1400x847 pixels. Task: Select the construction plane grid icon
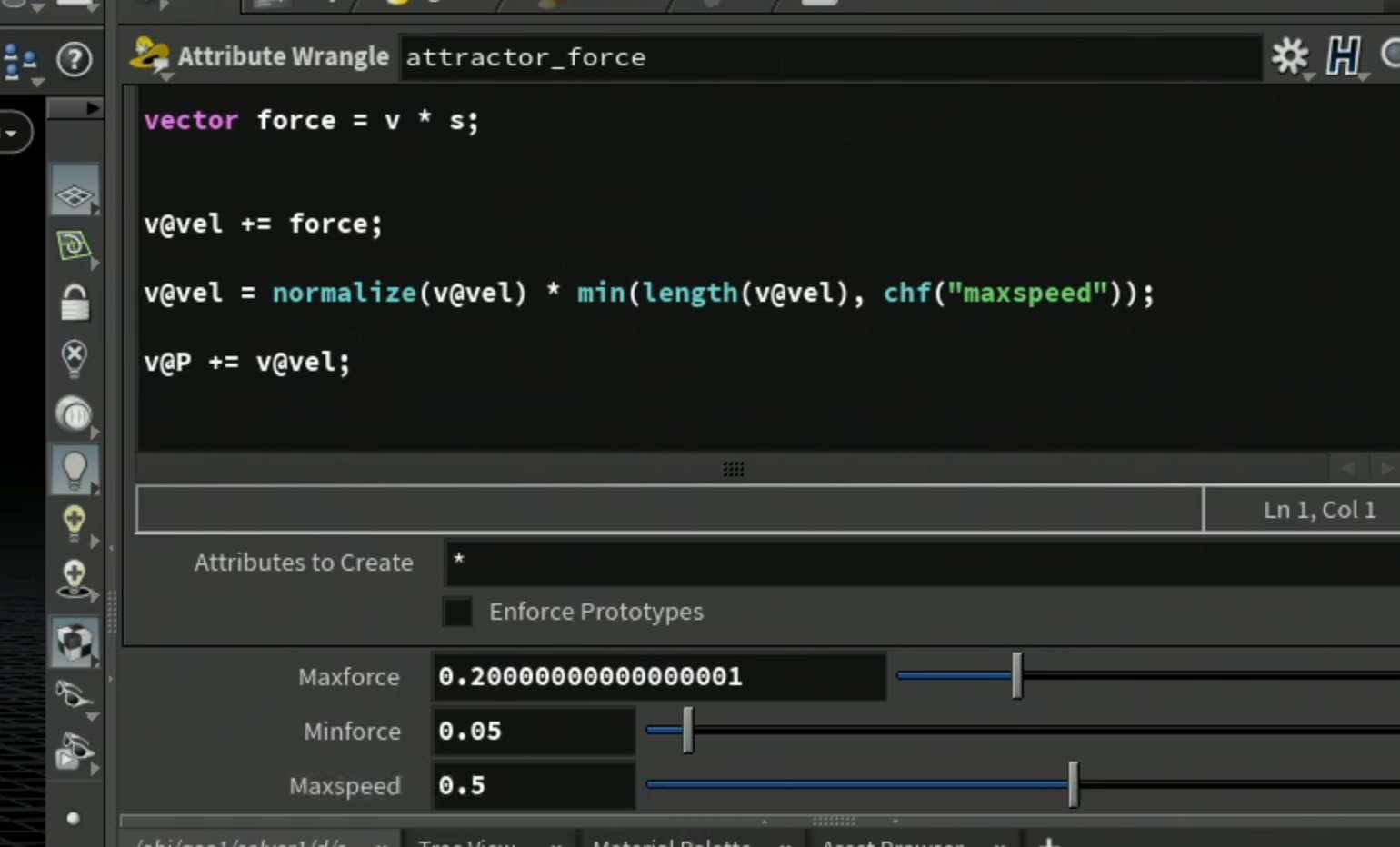click(74, 194)
